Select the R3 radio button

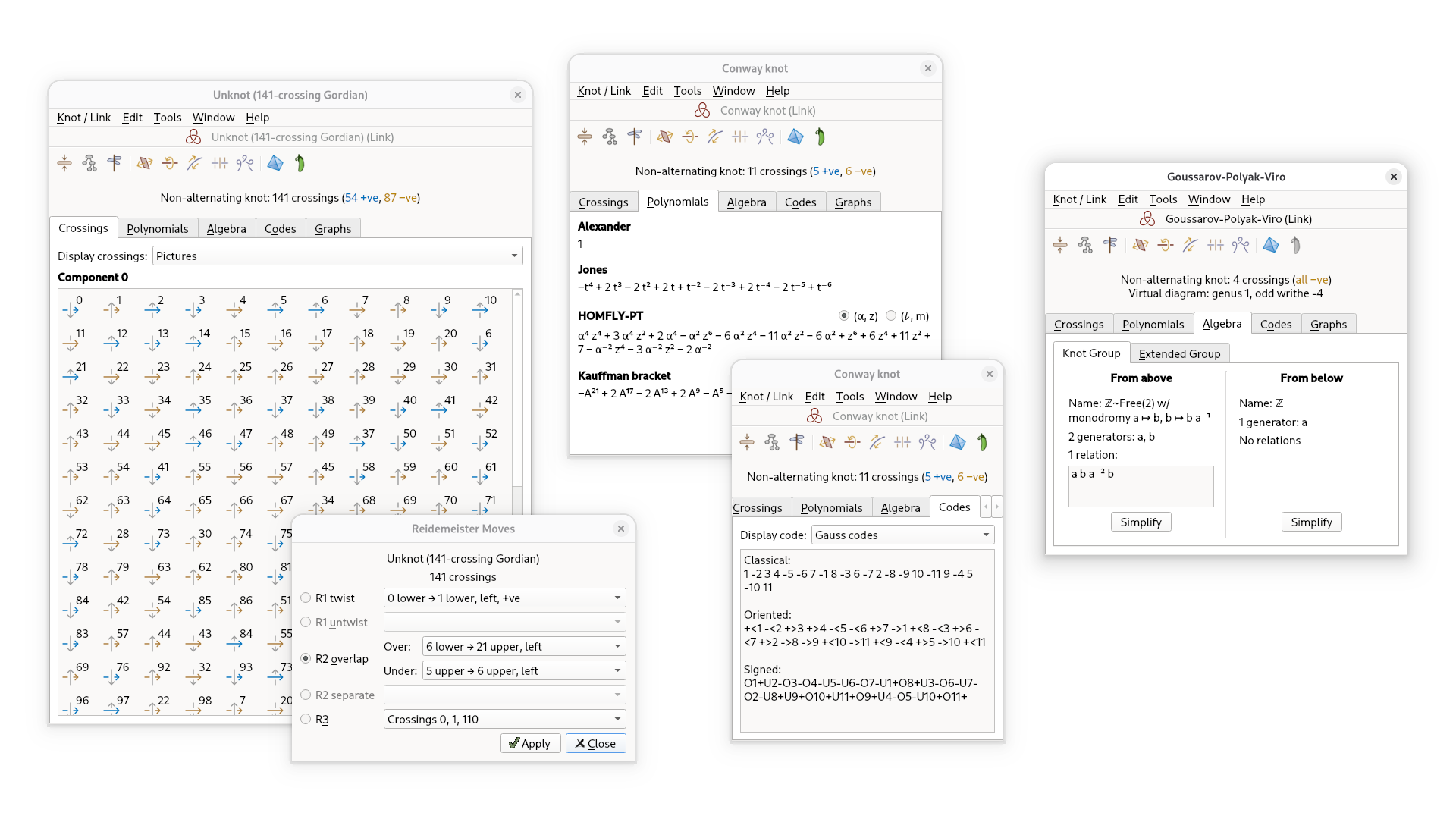coord(306,720)
